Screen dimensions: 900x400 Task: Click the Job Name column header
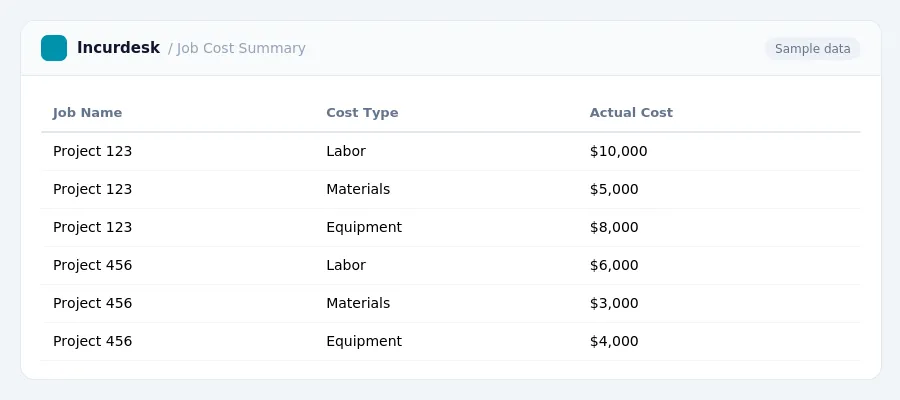click(x=87, y=112)
